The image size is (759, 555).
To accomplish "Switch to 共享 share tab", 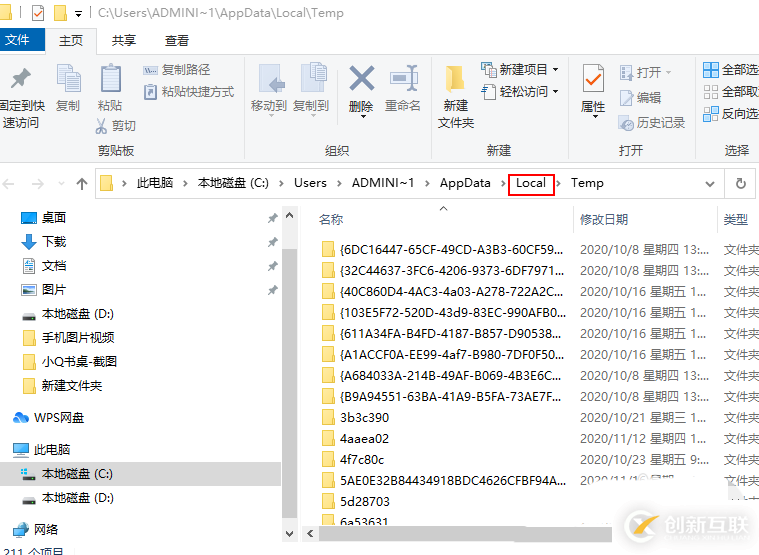I will (x=123, y=41).
